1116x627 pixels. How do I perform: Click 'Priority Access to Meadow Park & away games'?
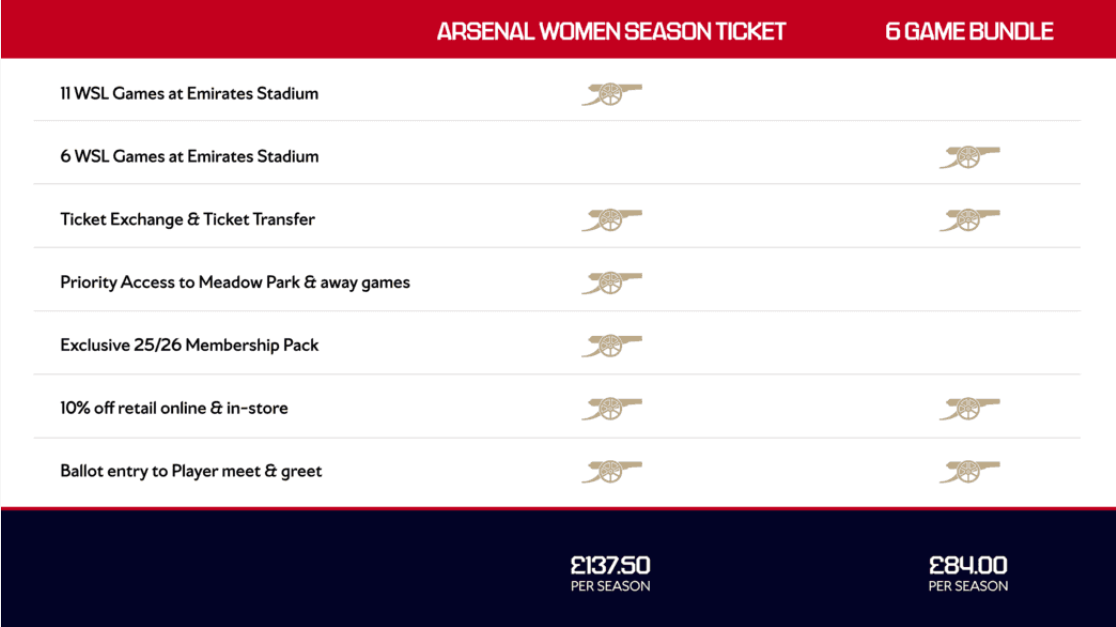coord(235,283)
